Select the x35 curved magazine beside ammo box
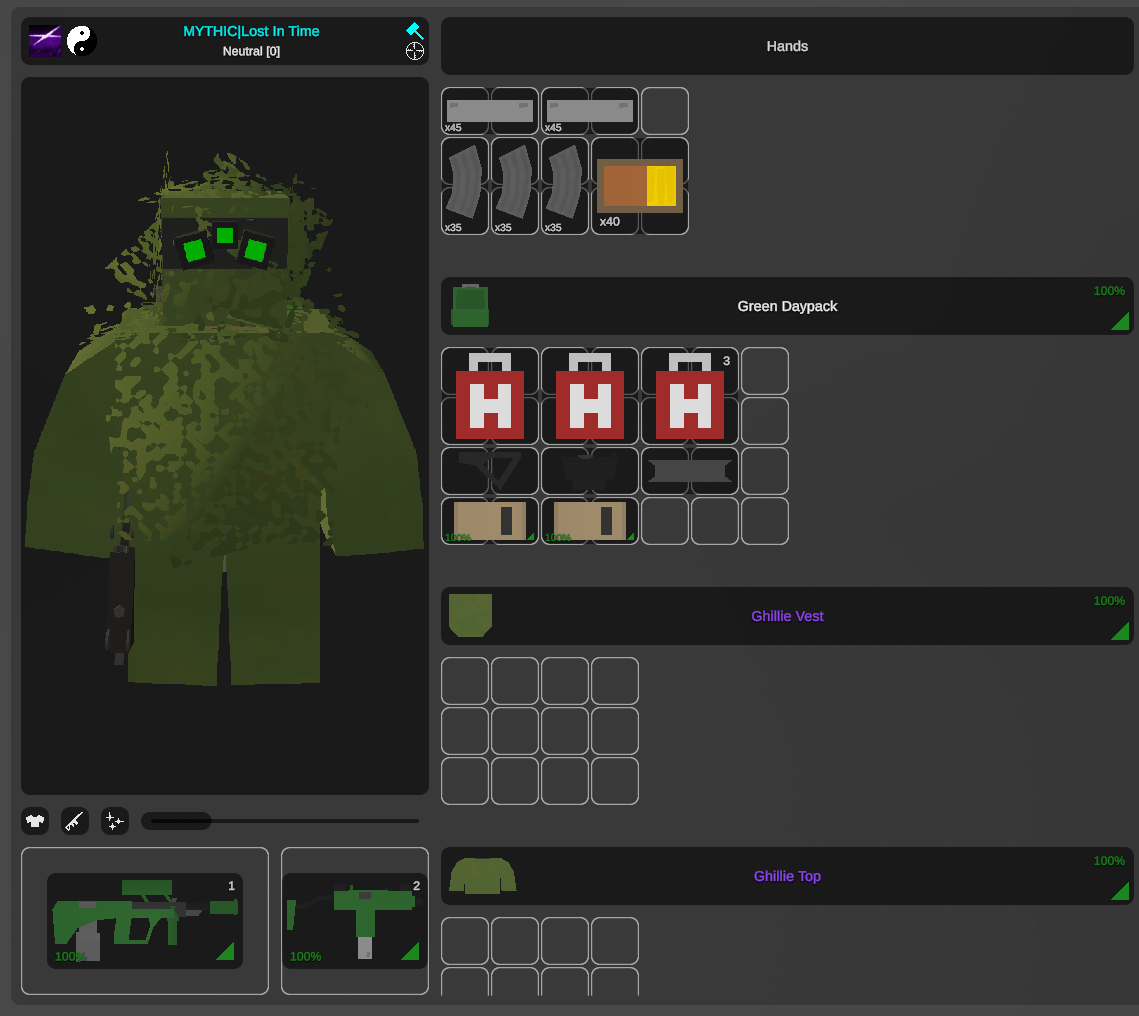This screenshot has height=1016, width=1139. click(565, 186)
